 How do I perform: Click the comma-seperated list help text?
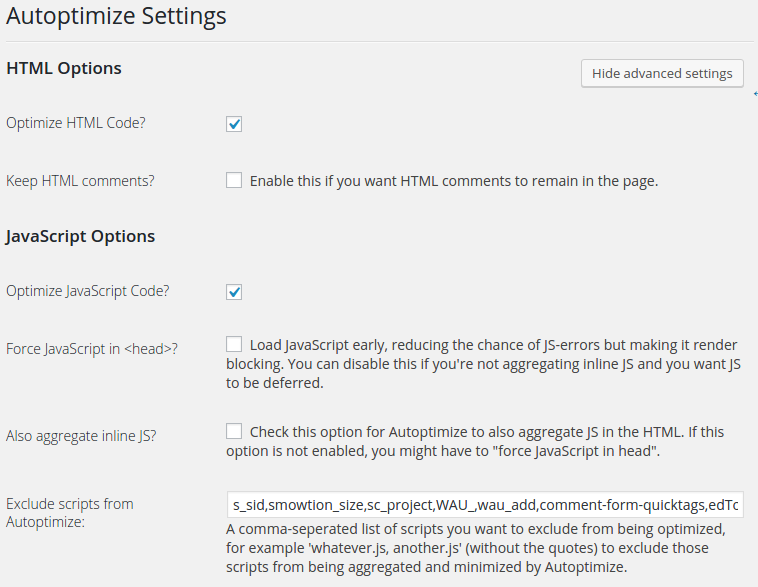click(x=476, y=548)
